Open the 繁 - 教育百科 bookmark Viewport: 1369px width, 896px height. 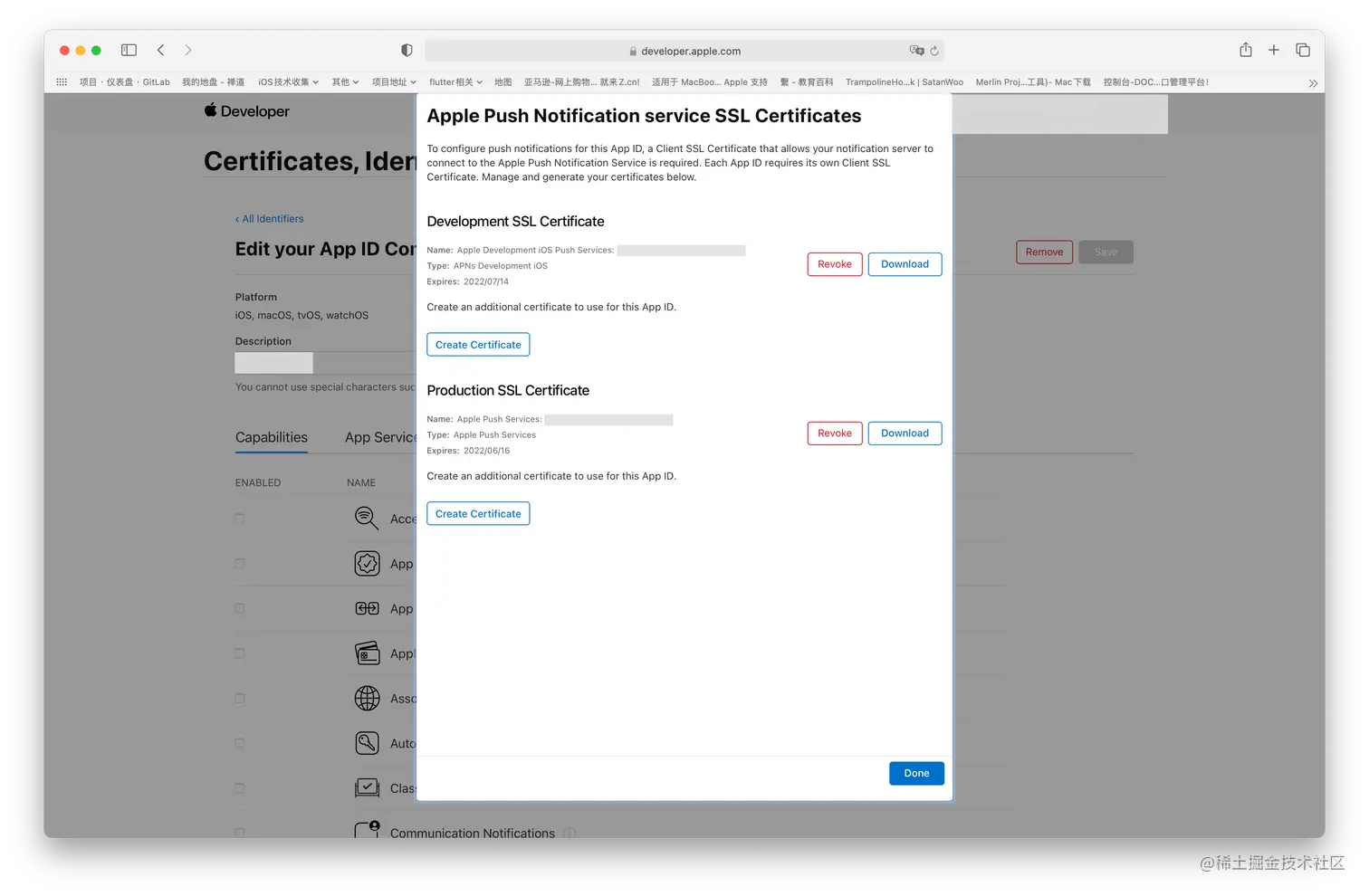pyautogui.click(x=807, y=81)
